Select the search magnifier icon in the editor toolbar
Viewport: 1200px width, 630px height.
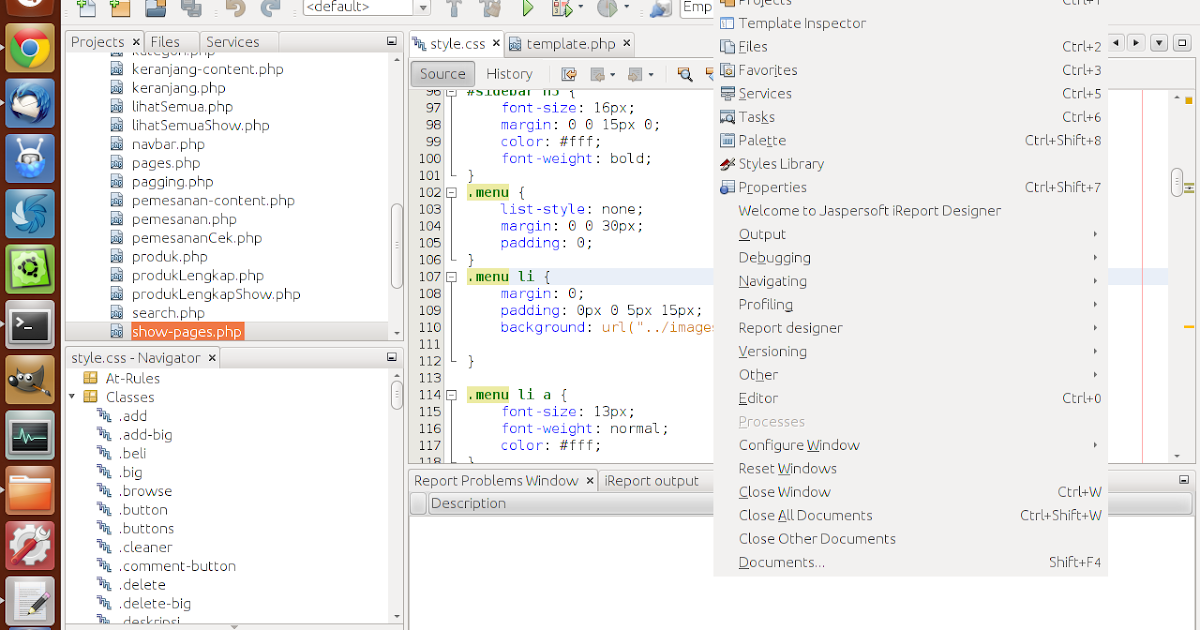685,74
